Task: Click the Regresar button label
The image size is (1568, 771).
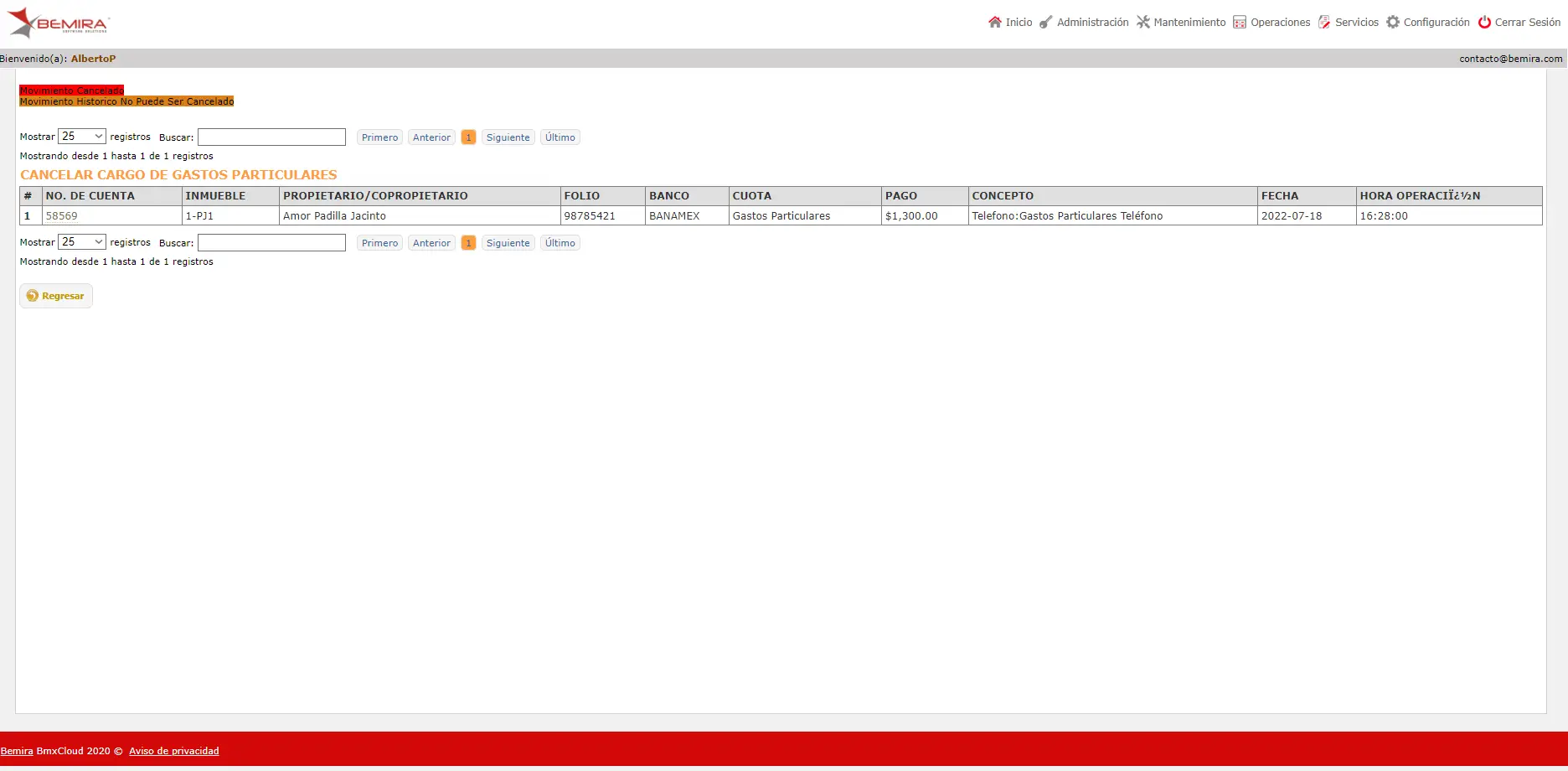Action: [x=63, y=296]
